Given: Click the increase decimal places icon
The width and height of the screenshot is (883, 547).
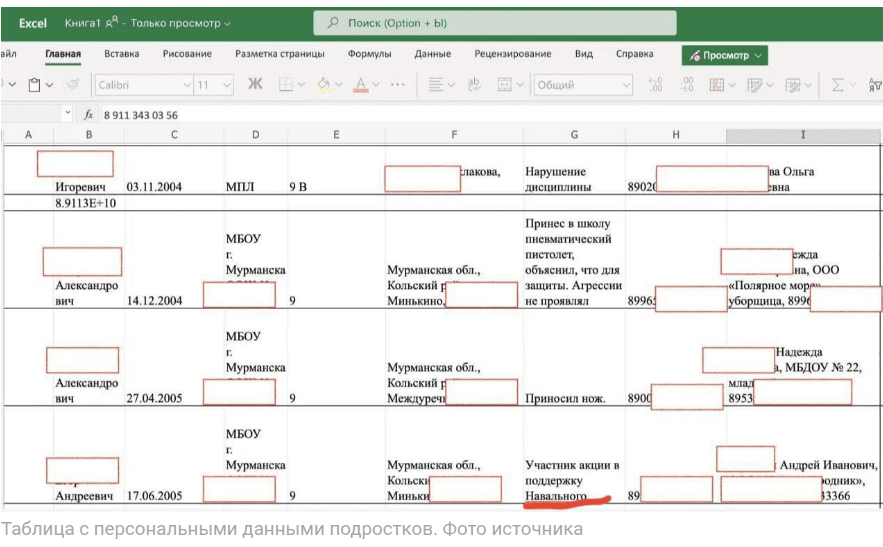Looking at the screenshot, I should (656, 85).
